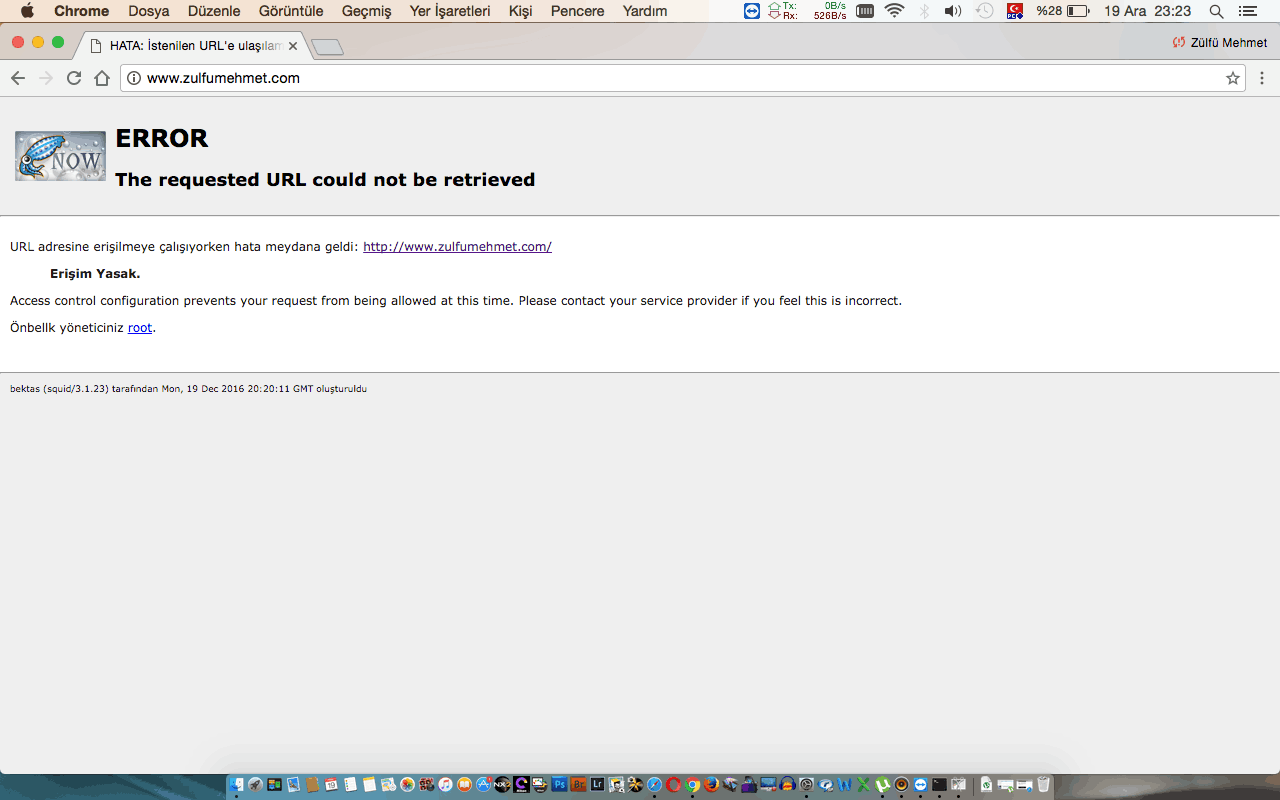Open Bluetooth menu bar icon
This screenshot has width=1280, height=800.
coord(924,11)
